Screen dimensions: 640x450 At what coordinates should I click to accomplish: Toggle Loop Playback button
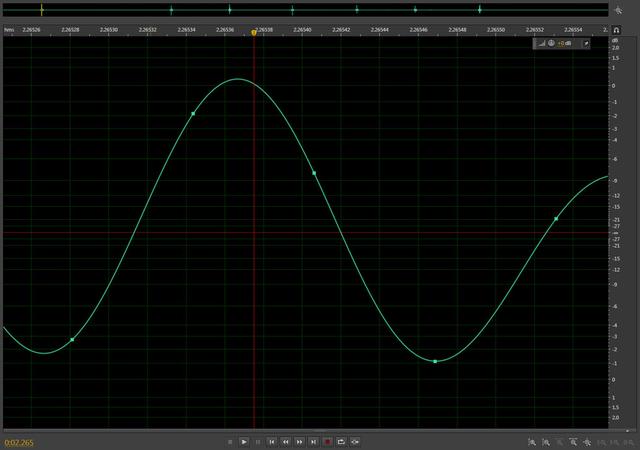(341, 441)
